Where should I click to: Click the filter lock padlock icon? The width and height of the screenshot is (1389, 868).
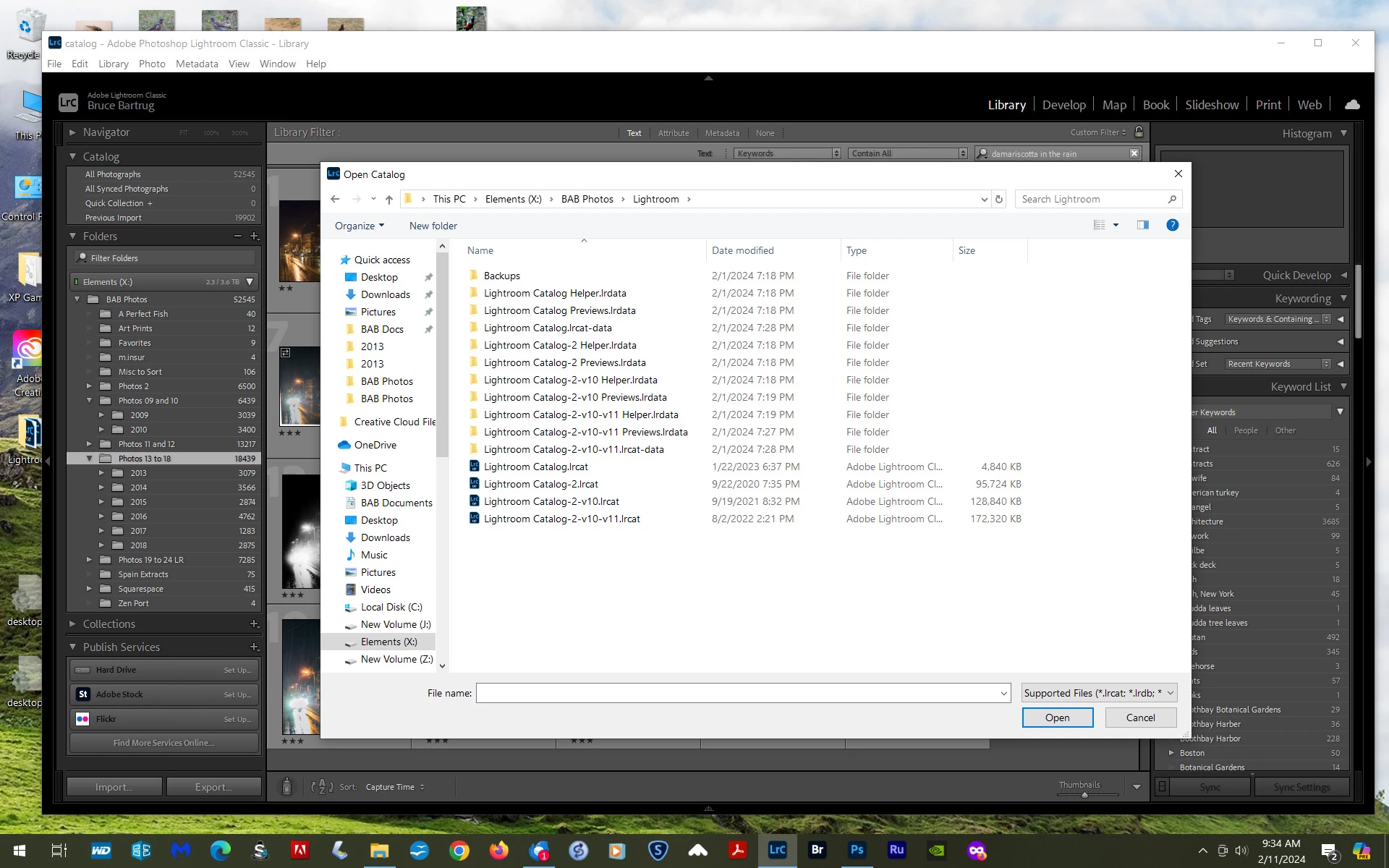coord(1139,132)
